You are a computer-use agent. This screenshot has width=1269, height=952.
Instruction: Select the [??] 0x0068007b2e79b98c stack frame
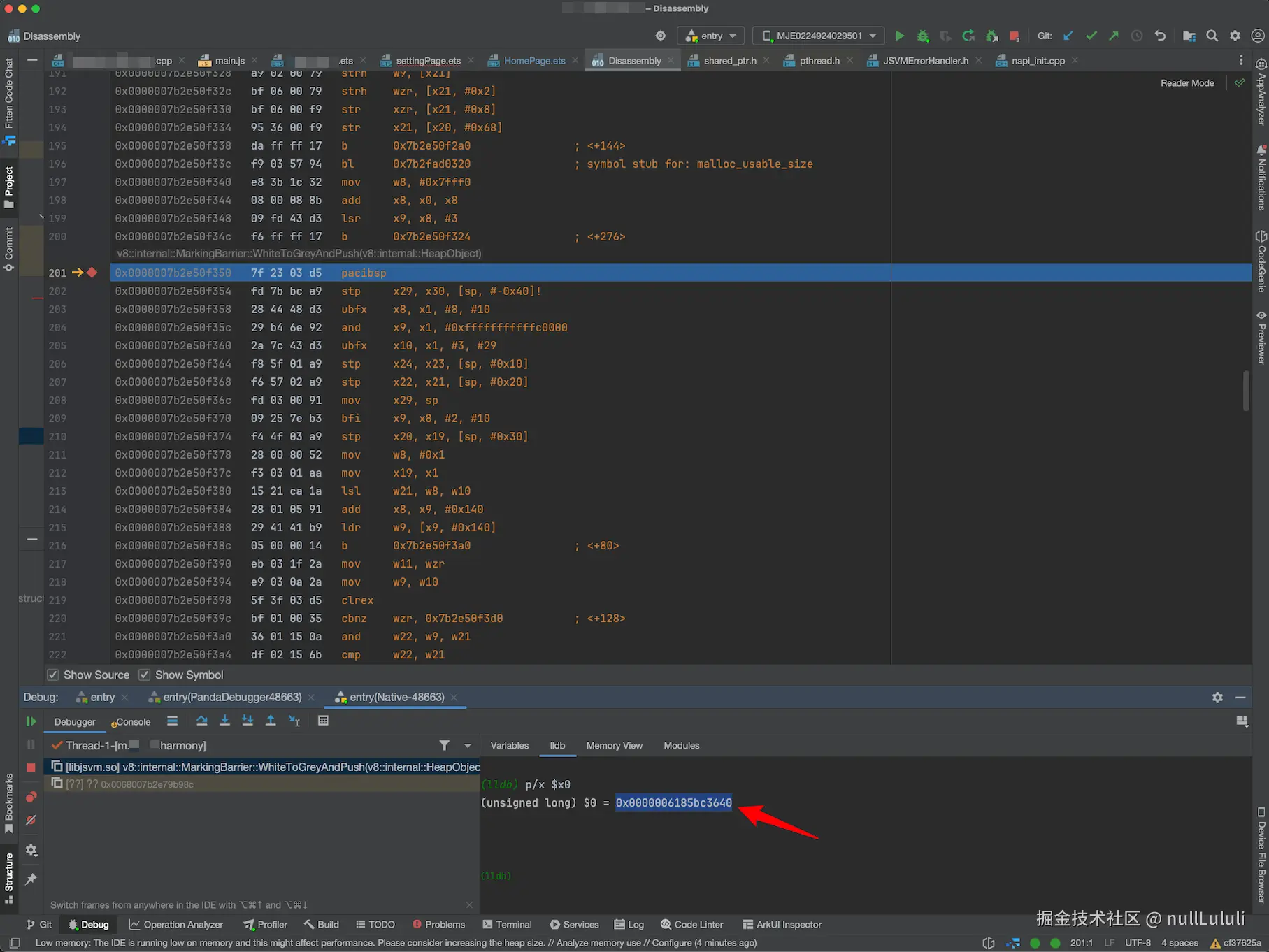263,784
